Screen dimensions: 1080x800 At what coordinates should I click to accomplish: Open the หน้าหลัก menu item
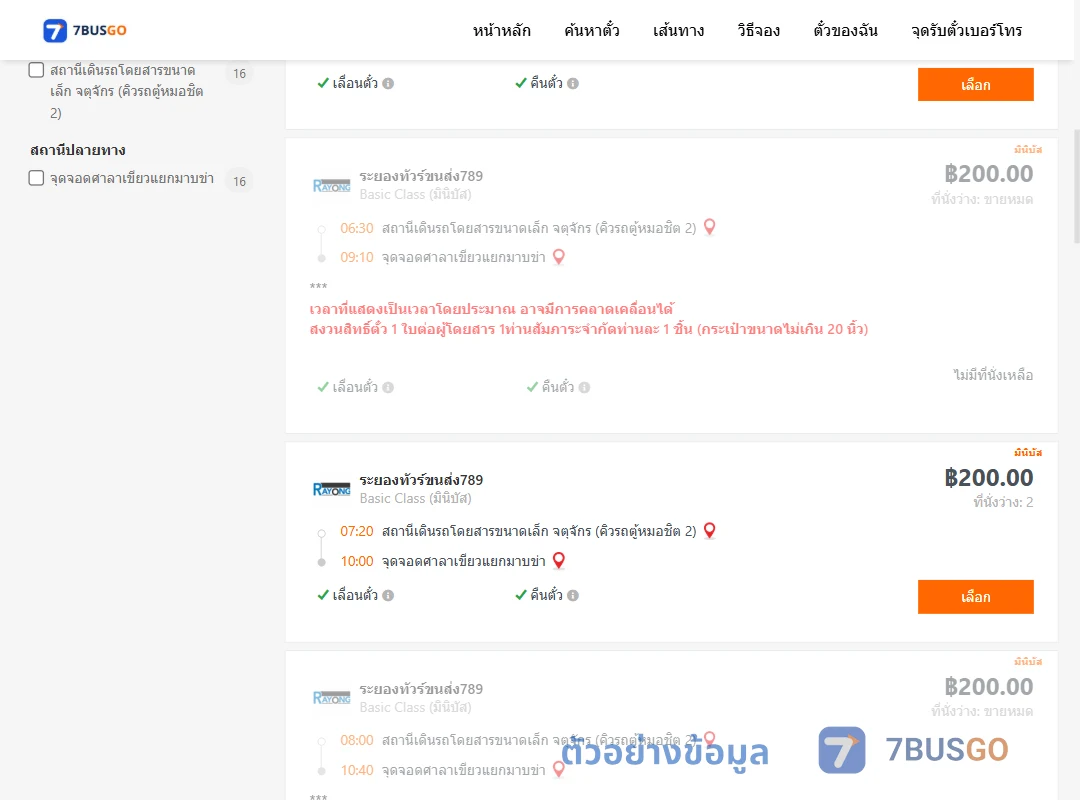pos(501,30)
